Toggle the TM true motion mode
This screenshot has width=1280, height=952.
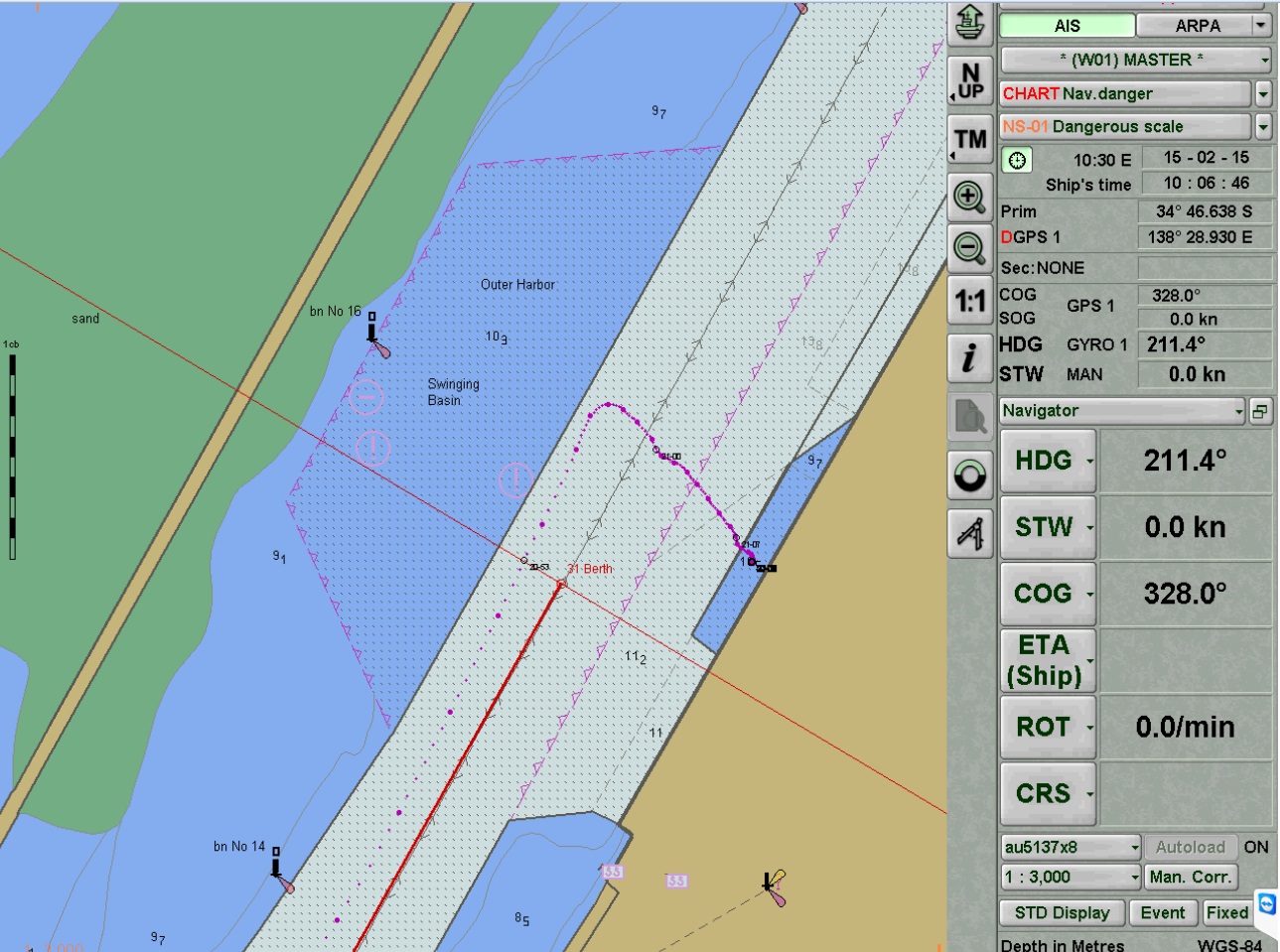click(970, 139)
